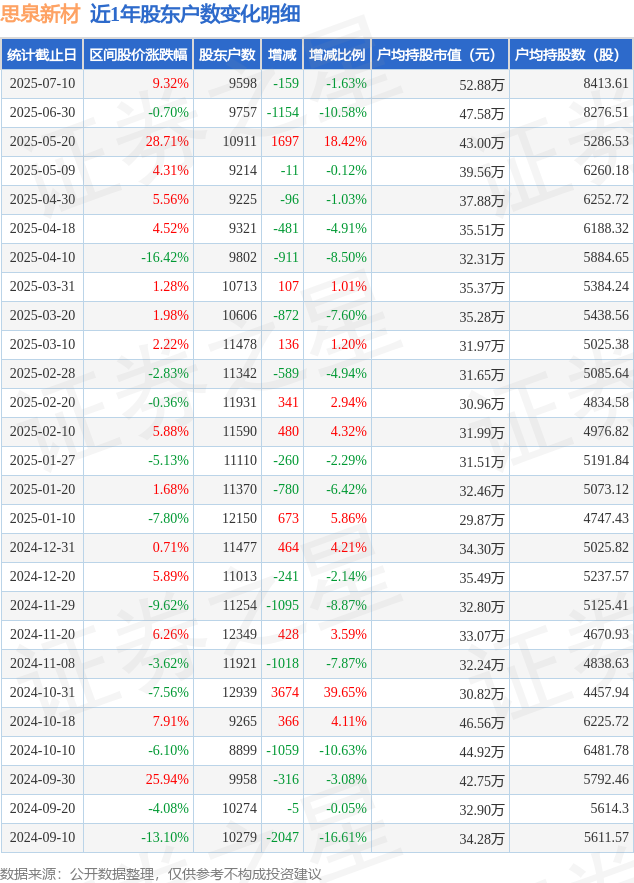This screenshot has height=883, width=634.
Task: Click the 统计截止日 column header
Action: [x=42, y=55]
